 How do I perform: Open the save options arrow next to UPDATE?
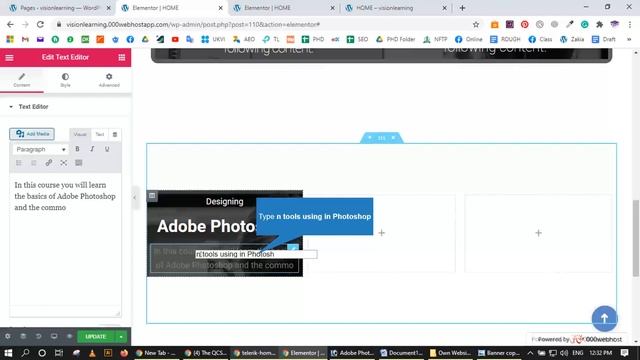[x=121, y=336]
